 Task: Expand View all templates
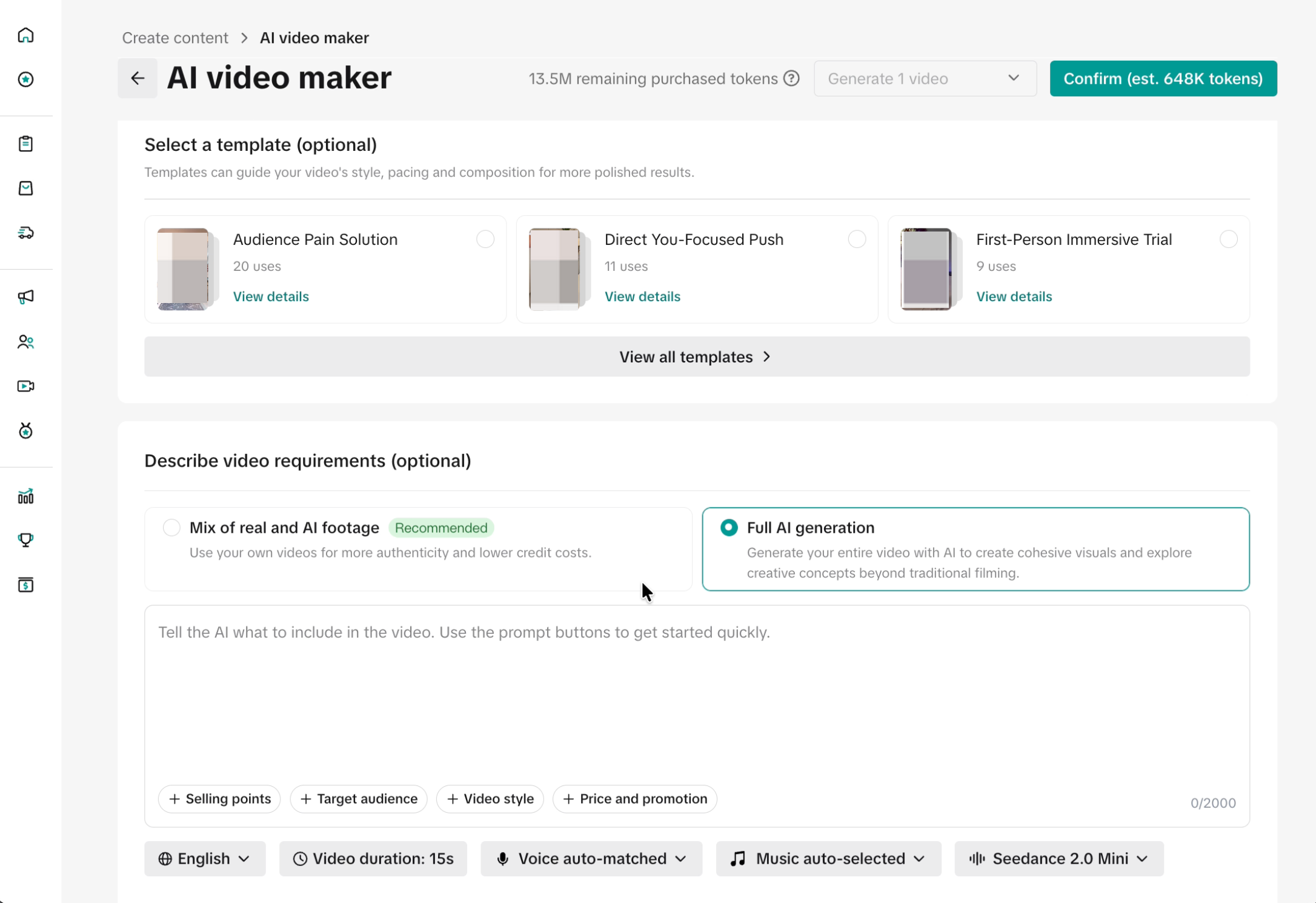[x=697, y=357]
